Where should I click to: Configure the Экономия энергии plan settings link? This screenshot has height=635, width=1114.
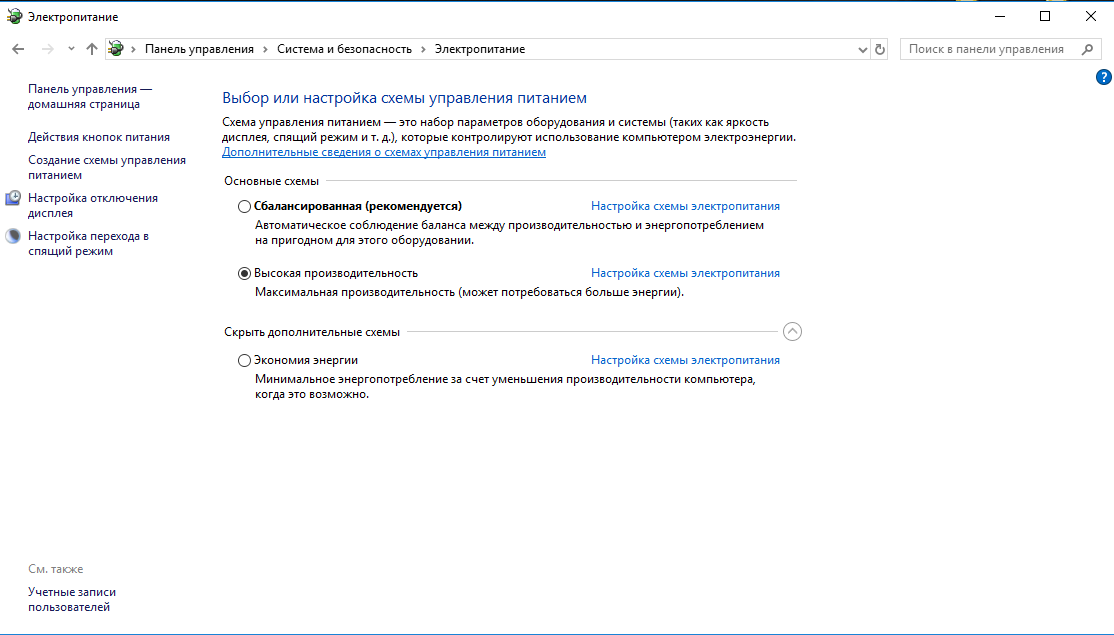(x=685, y=360)
